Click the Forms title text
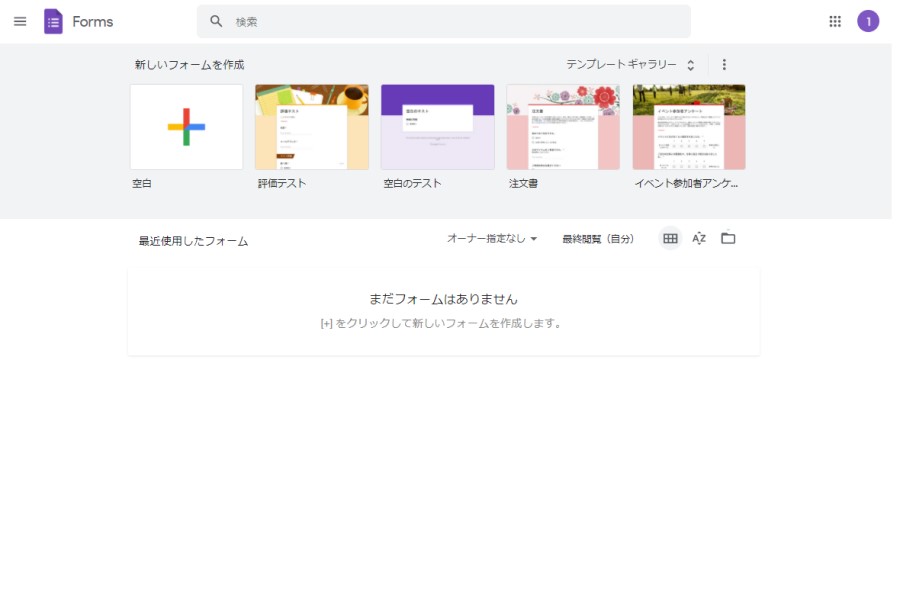This screenshot has height=600, width=900. click(93, 21)
